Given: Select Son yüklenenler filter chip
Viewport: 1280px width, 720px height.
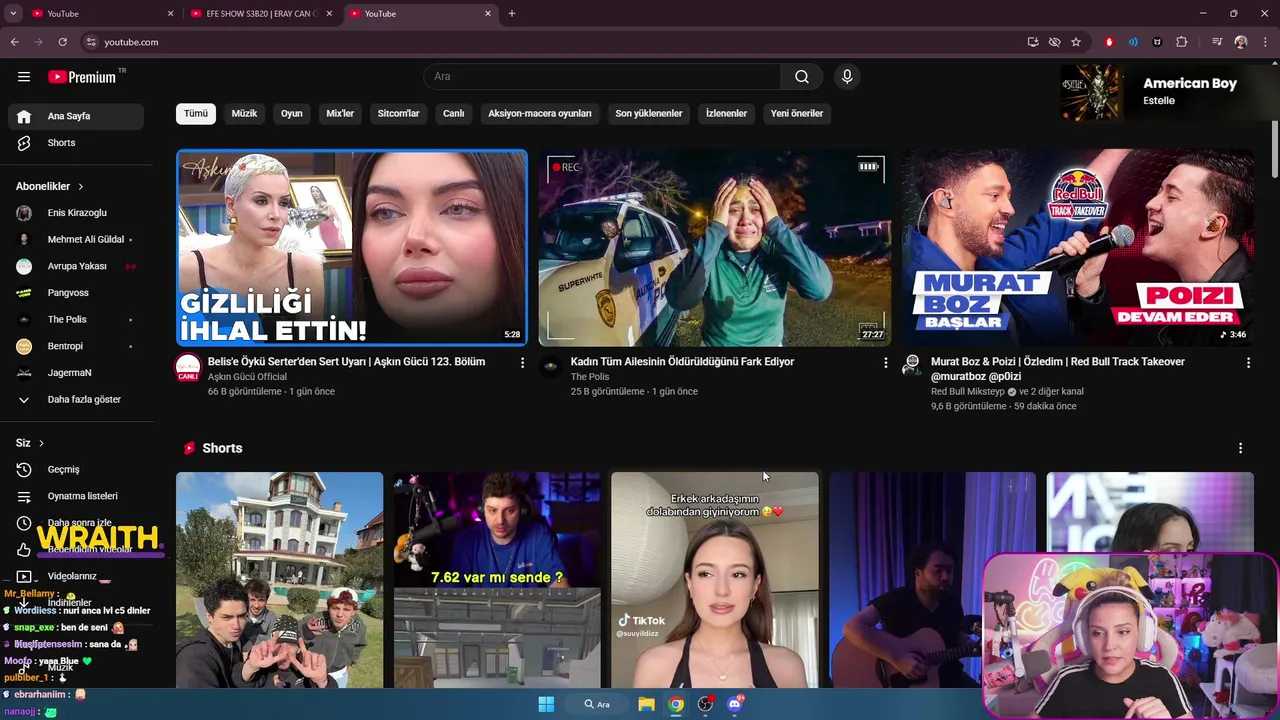Looking at the screenshot, I should click(649, 114).
